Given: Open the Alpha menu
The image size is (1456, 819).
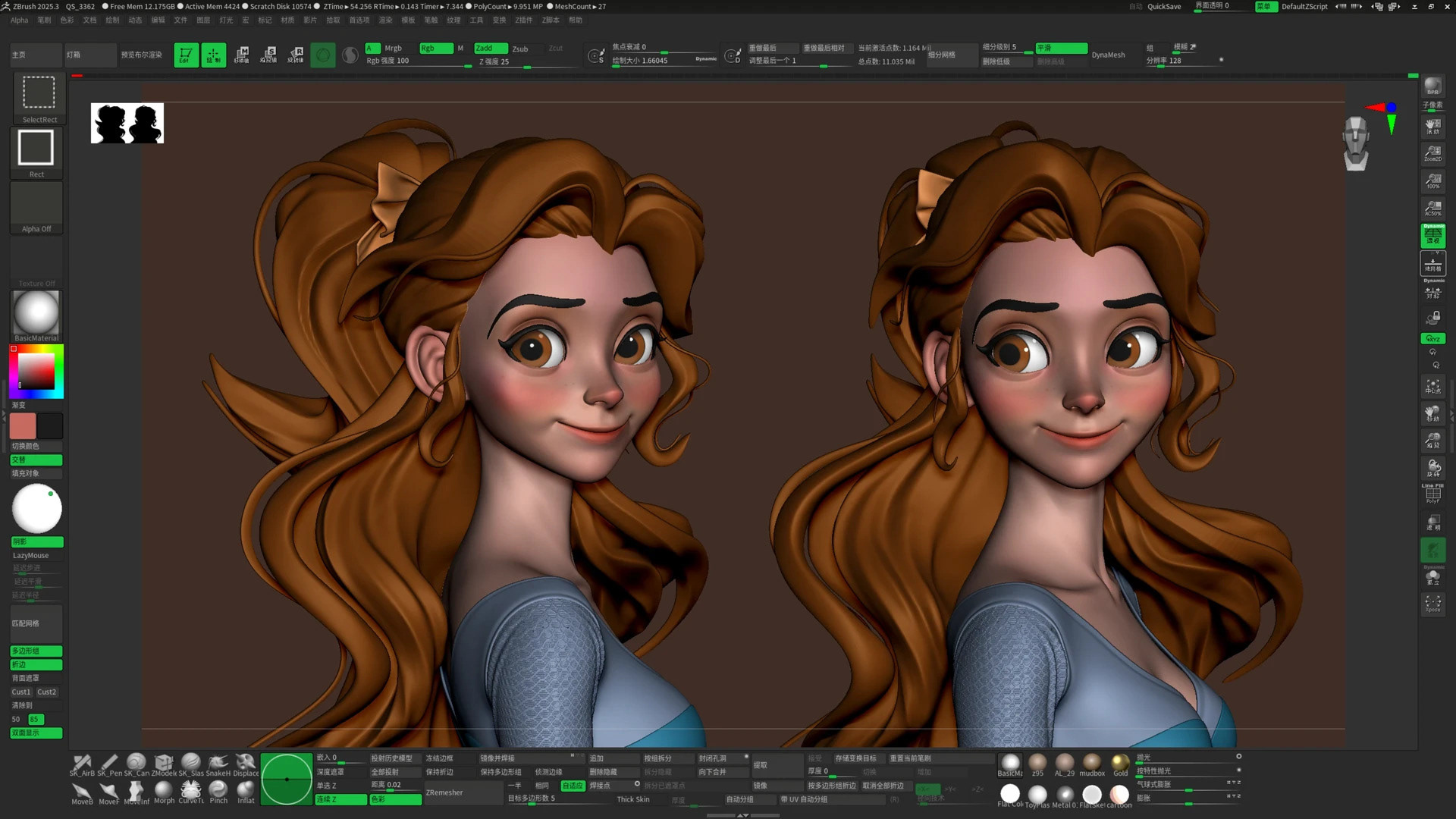Looking at the screenshot, I should (x=20, y=20).
